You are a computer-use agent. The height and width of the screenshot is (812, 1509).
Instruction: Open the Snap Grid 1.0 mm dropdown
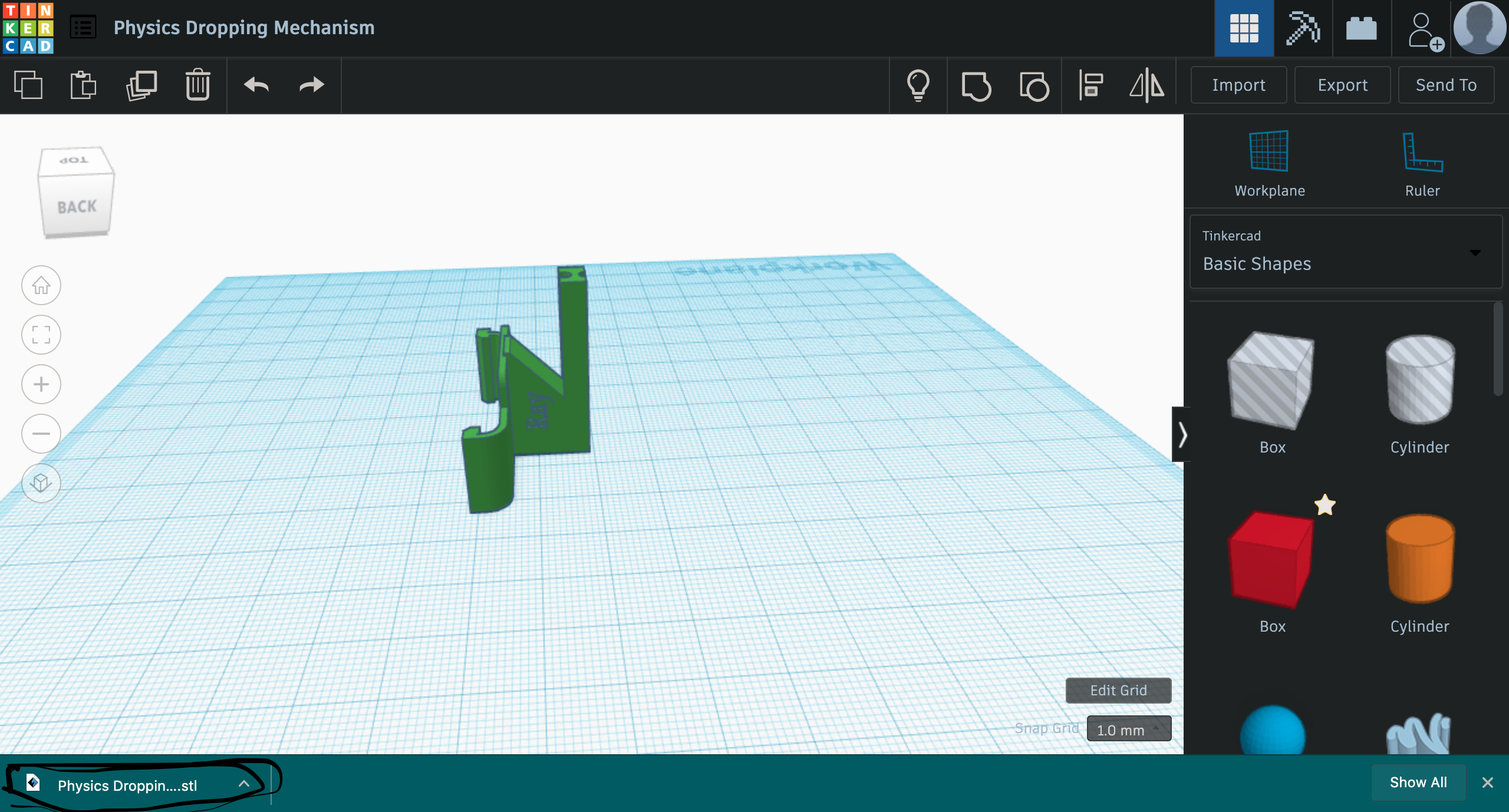pyautogui.click(x=1128, y=729)
